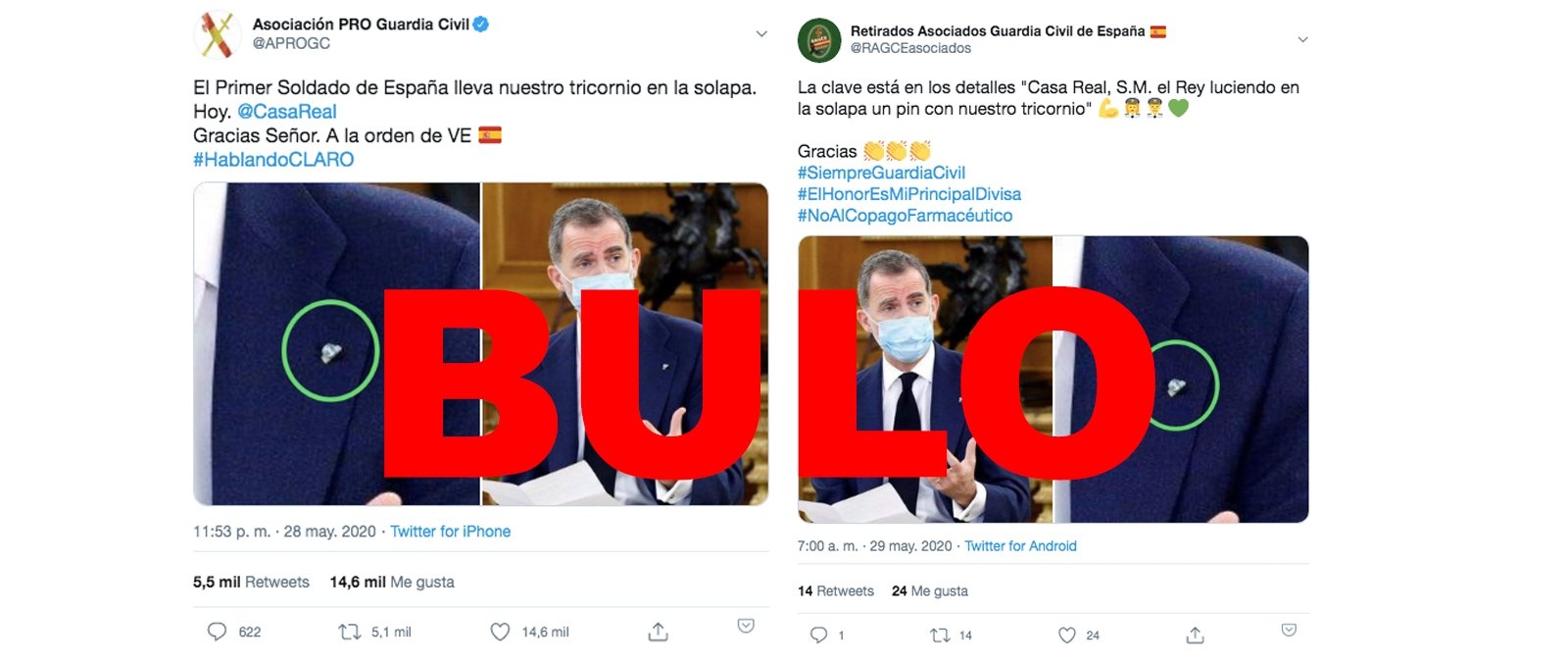Open pocket save icon on right tweet
Screen dimensions: 1568x662
coord(1289,630)
